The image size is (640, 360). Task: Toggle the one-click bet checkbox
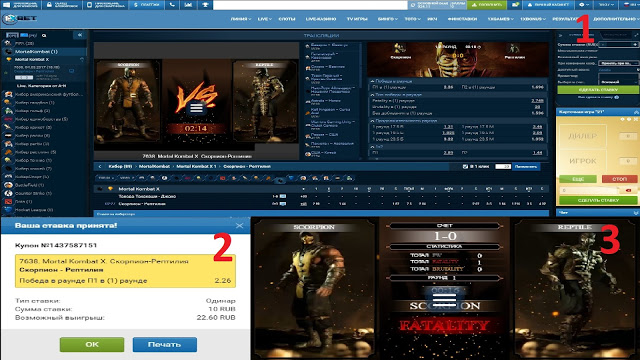(x=465, y=167)
